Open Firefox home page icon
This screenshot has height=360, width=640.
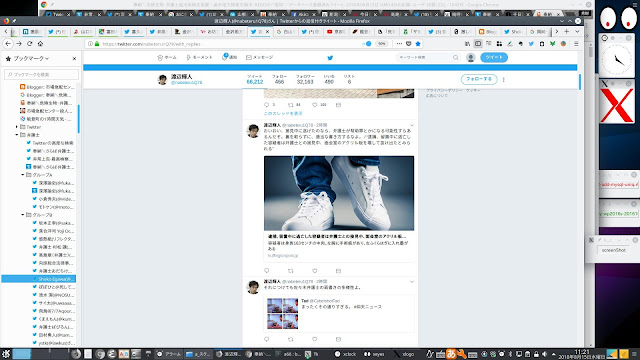click(x=40, y=44)
